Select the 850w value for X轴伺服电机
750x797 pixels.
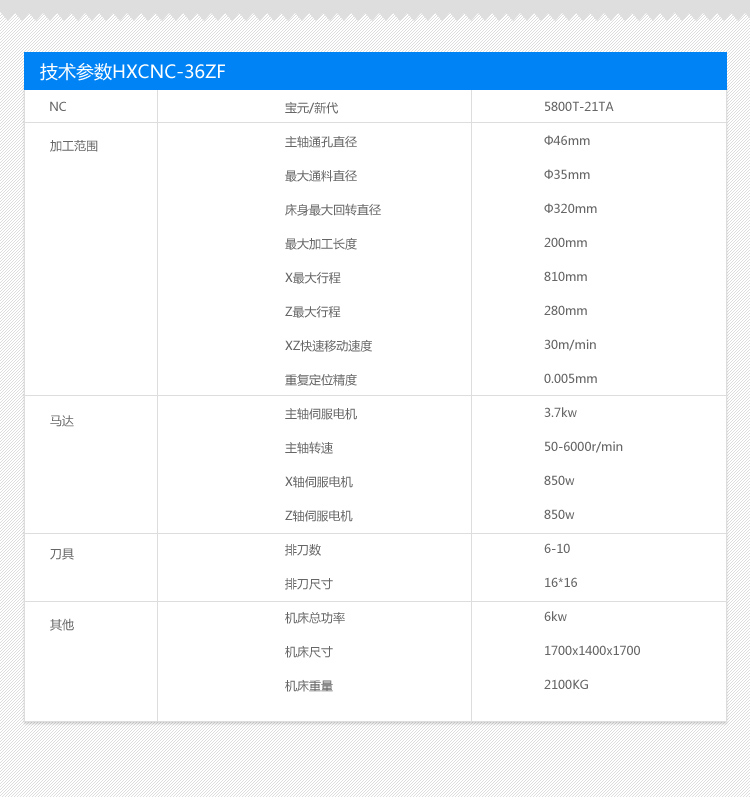pyautogui.click(x=559, y=481)
